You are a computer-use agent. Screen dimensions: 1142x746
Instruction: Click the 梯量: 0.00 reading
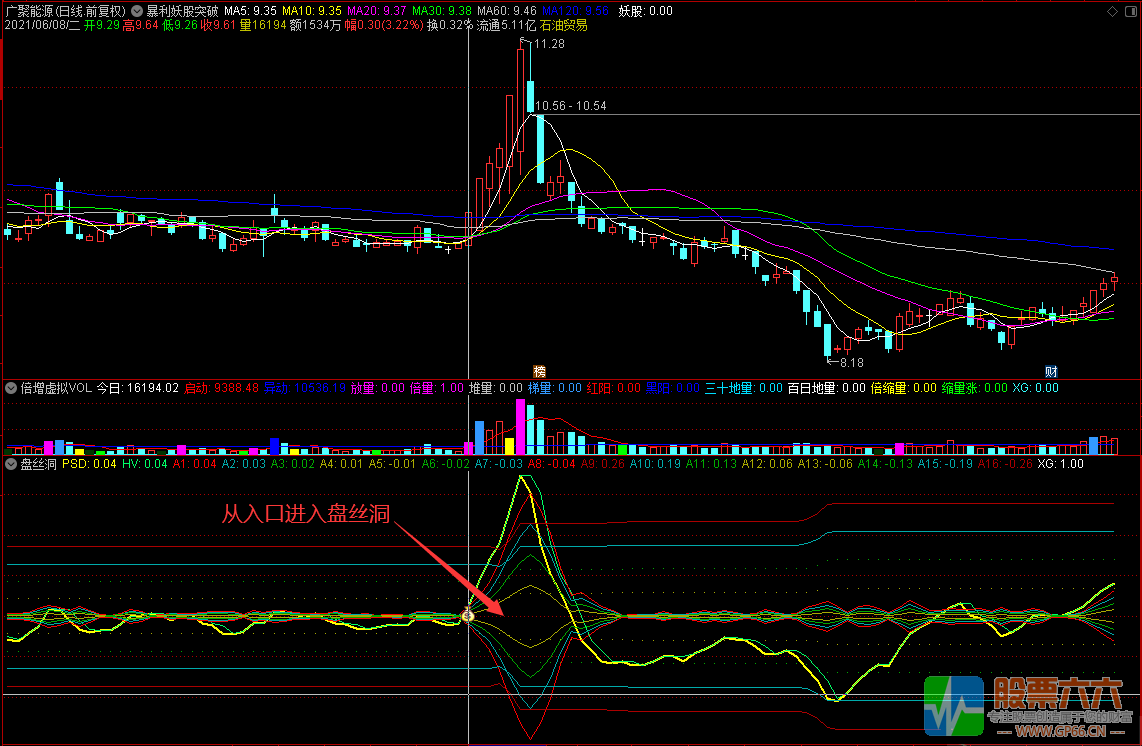(x=554, y=388)
